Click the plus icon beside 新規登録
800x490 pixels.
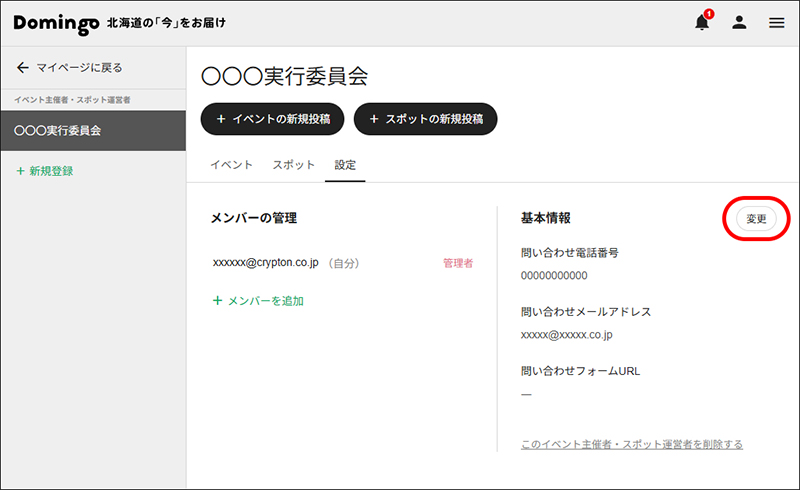[20, 171]
